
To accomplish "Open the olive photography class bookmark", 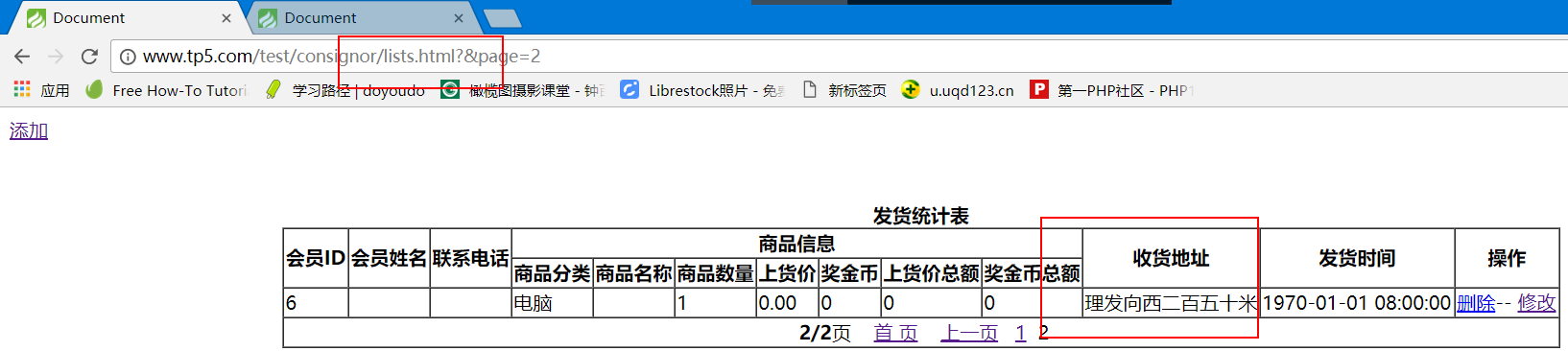I will pos(522,90).
